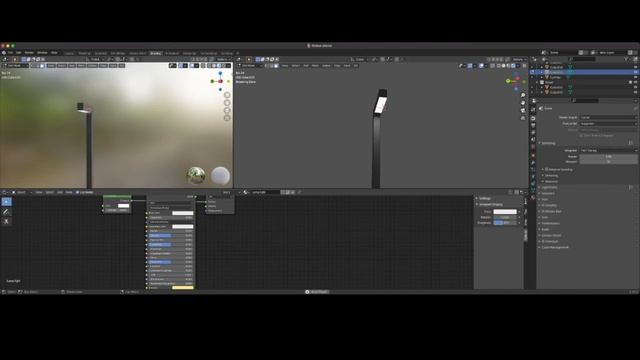
Task: Click Options button in left viewport header
Action: (223, 59)
